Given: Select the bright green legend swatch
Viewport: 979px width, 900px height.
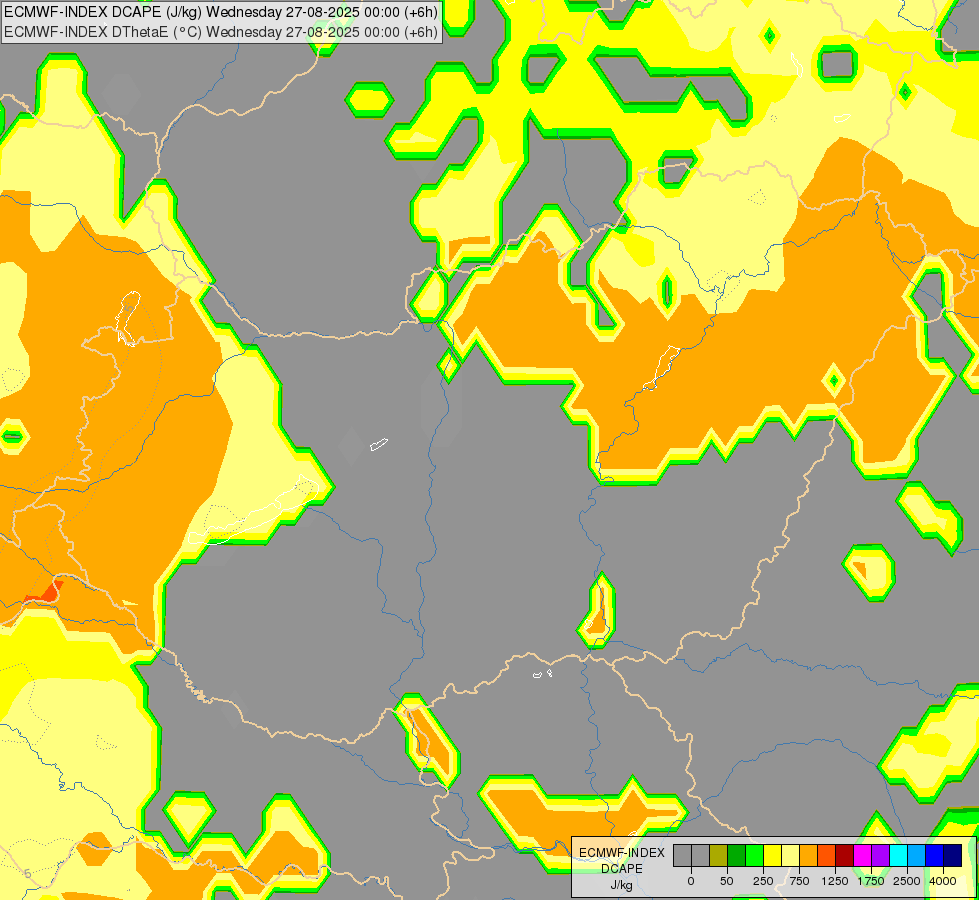Looking at the screenshot, I should pos(754,856).
